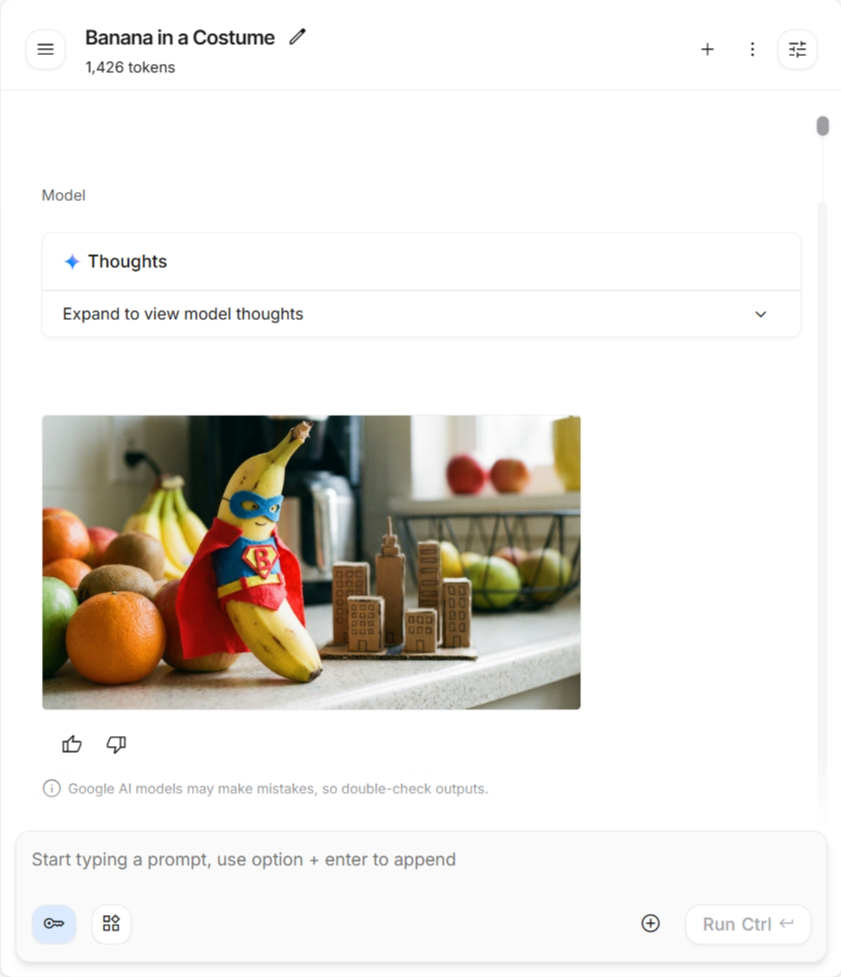Expand the model thoughts chevron
841x977 pixels.
coord(761,314)
